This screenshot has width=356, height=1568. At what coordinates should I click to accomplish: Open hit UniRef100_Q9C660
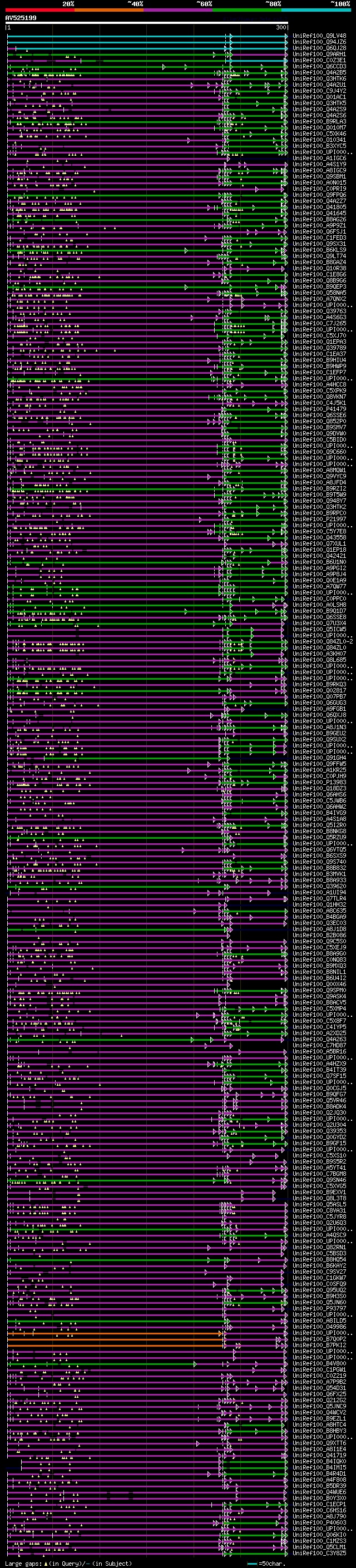pyautogui.click(x=319, y=452)
